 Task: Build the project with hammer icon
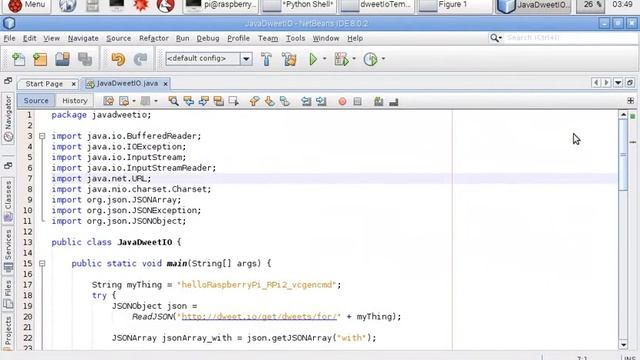(267, 59)
